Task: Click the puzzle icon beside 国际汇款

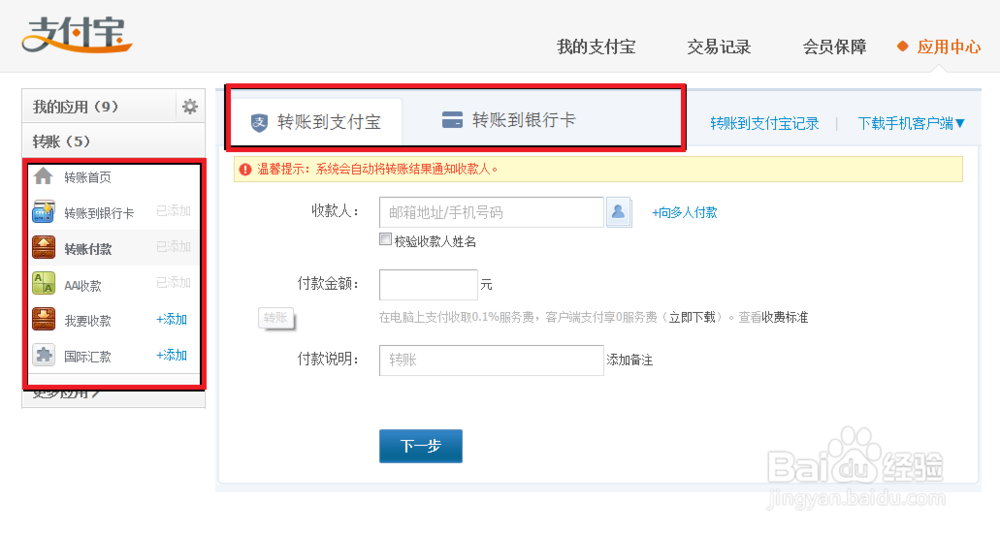Action: click(x=43, y=354)
